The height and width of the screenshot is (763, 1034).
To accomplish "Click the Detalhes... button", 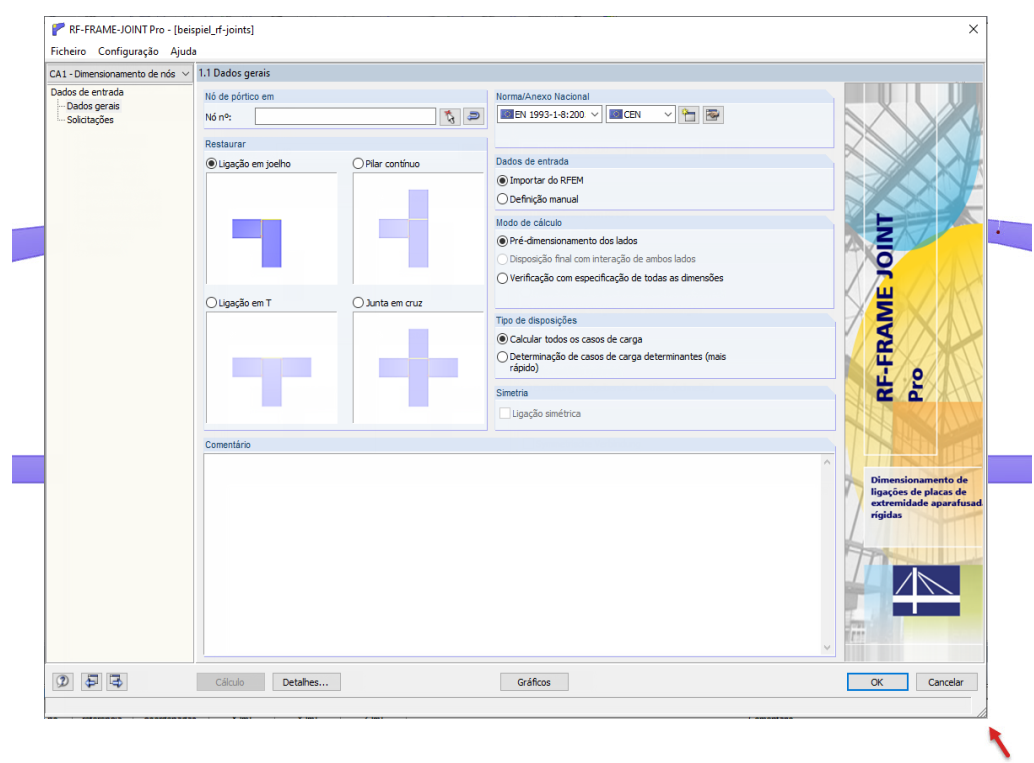I will click(x=306, y=682).
